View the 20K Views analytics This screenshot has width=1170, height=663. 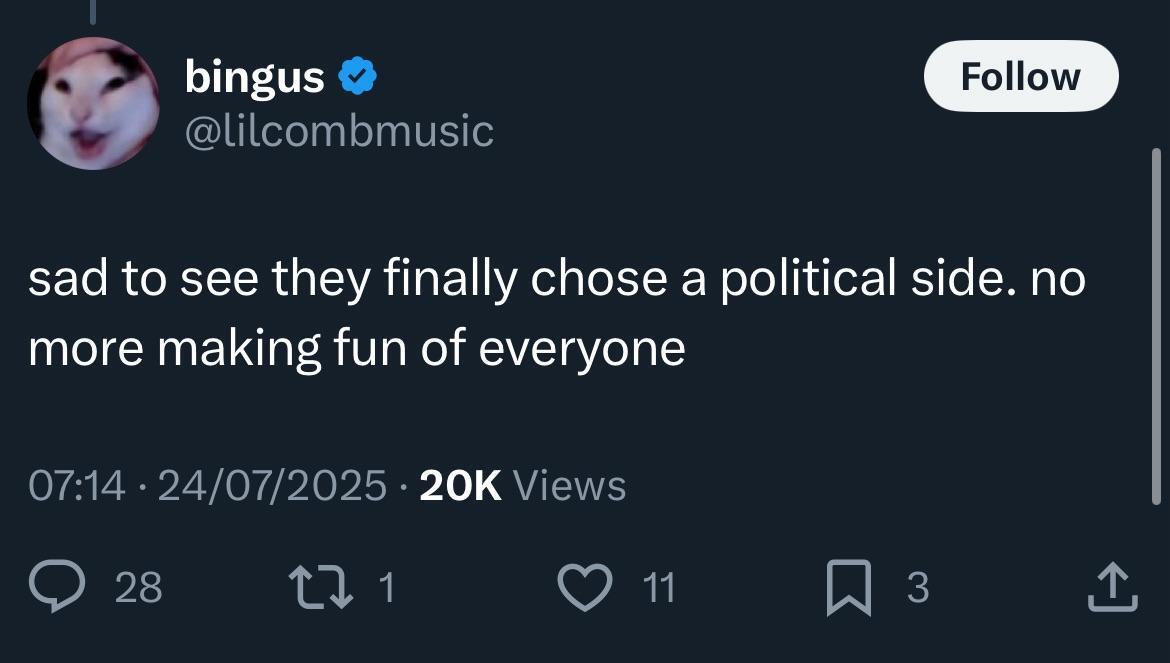[x=523, y=486]
